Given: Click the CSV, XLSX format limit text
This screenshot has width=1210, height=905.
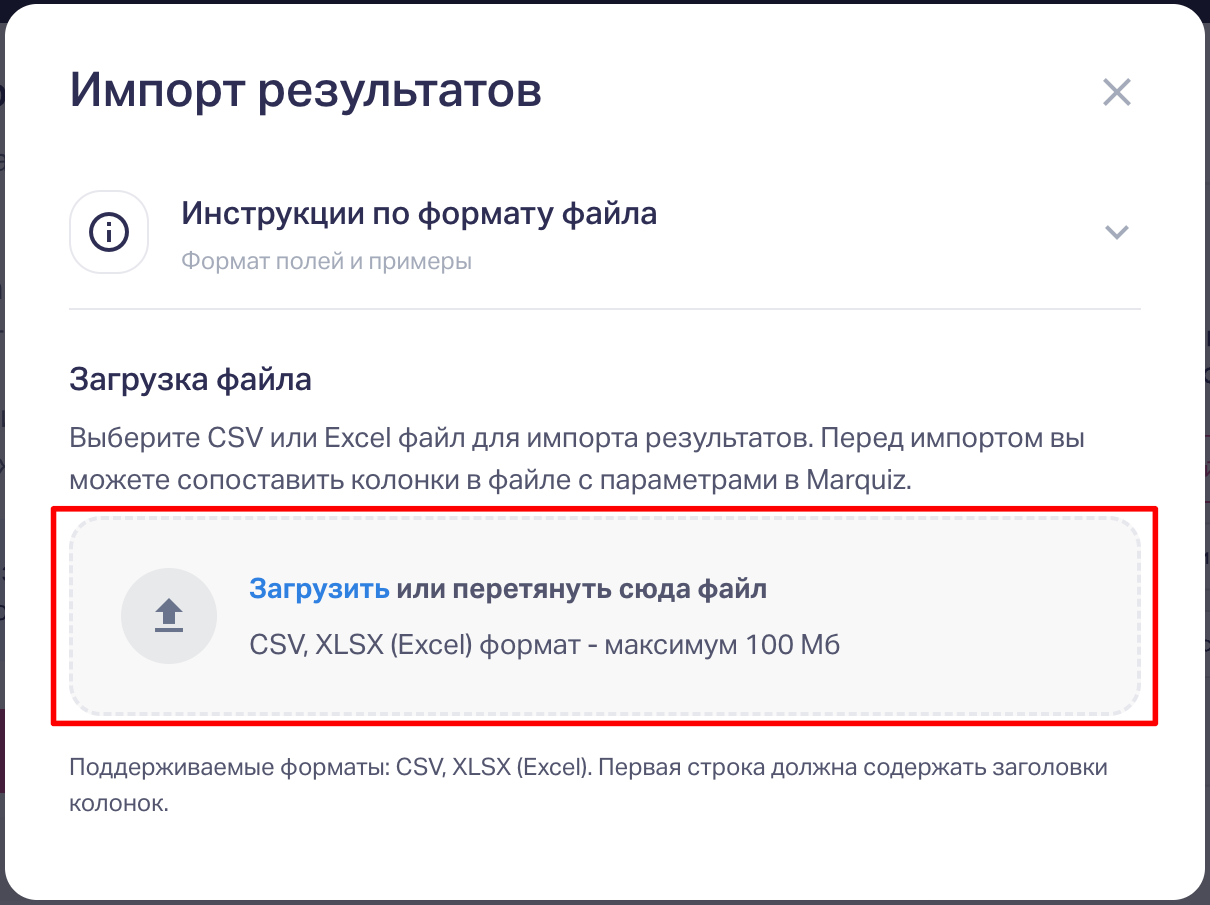Looking at the screenshot, I should pos(544,645).
